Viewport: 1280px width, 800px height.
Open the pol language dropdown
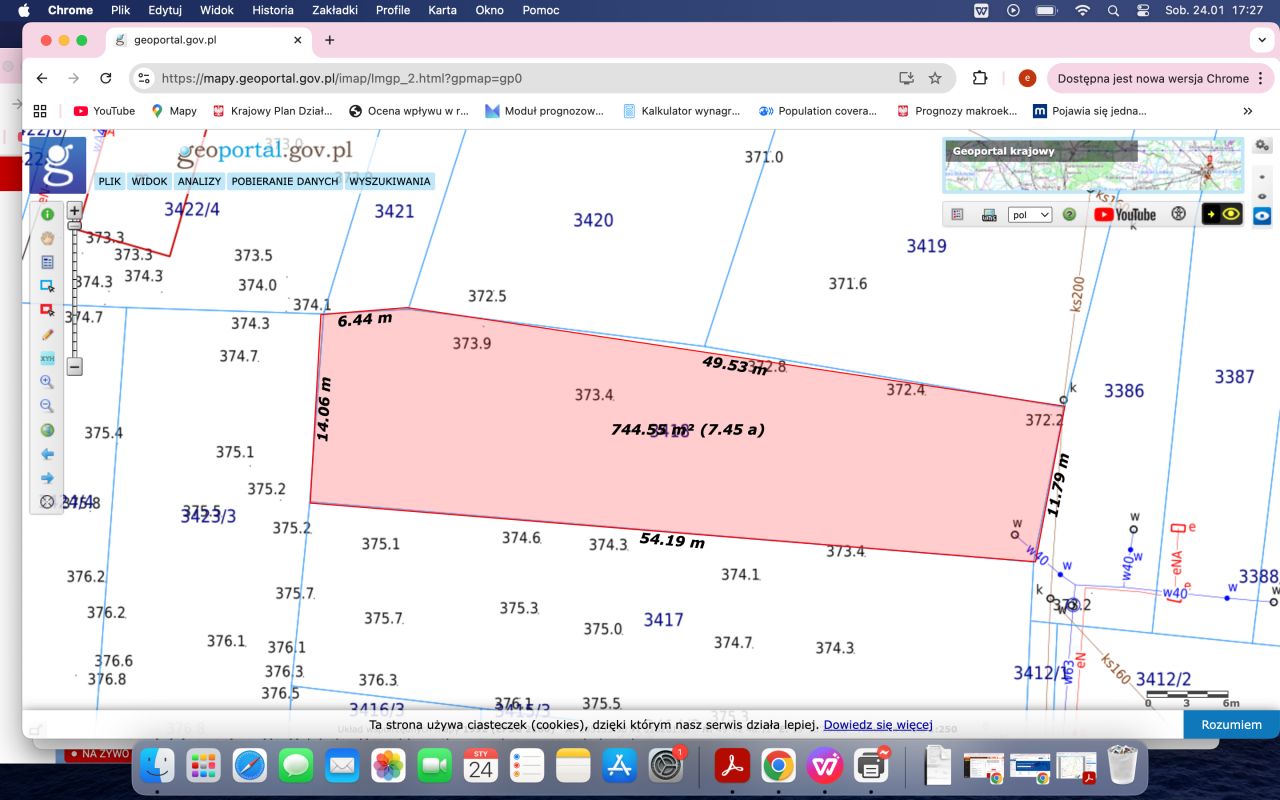pos(1030,214)
